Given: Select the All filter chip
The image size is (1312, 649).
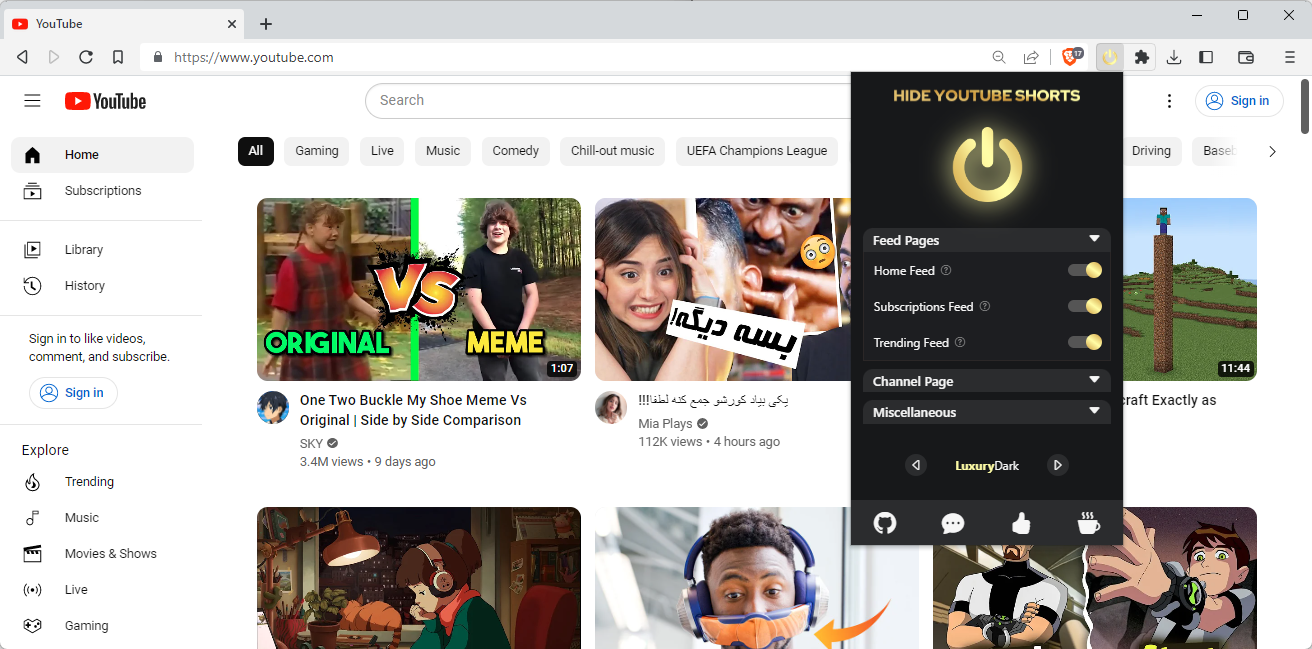Looking at the screenshot, I should (256, 151).
